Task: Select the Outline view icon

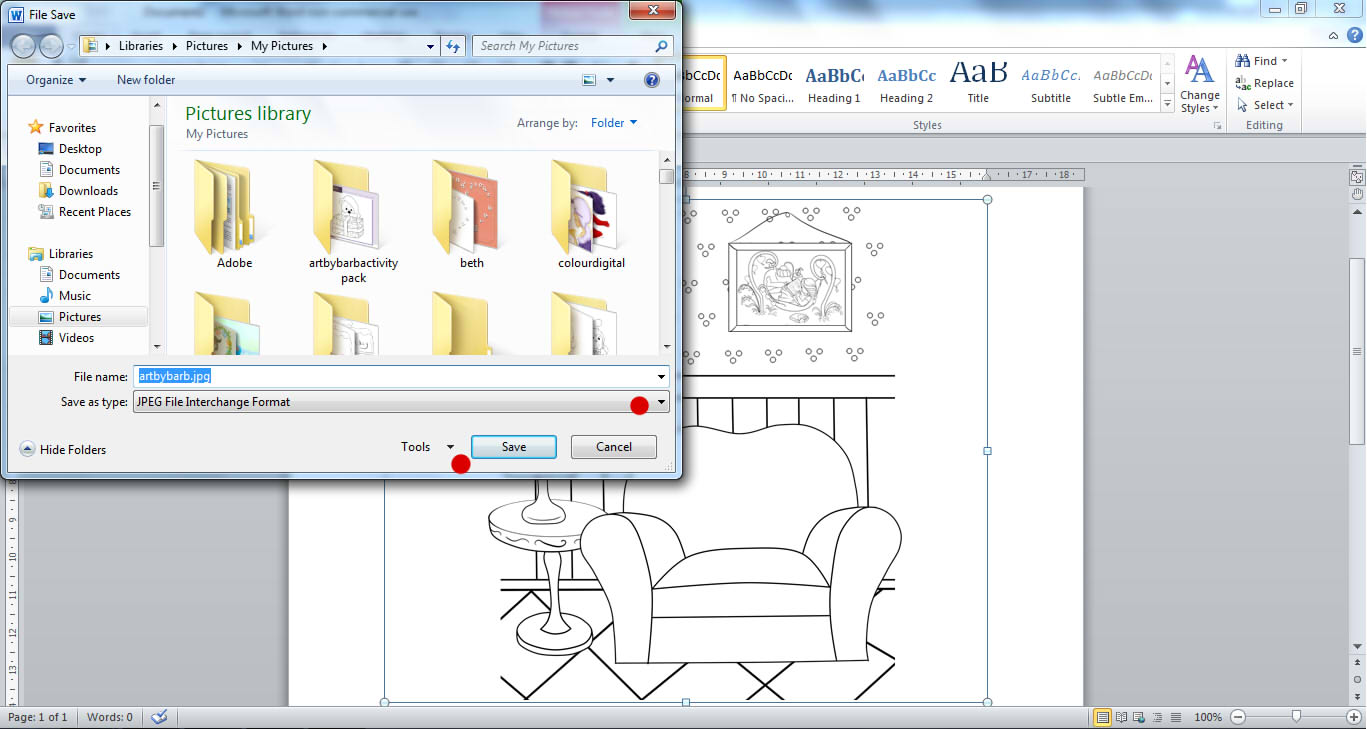Action: pyautogui.click(x=1156, y=717)
